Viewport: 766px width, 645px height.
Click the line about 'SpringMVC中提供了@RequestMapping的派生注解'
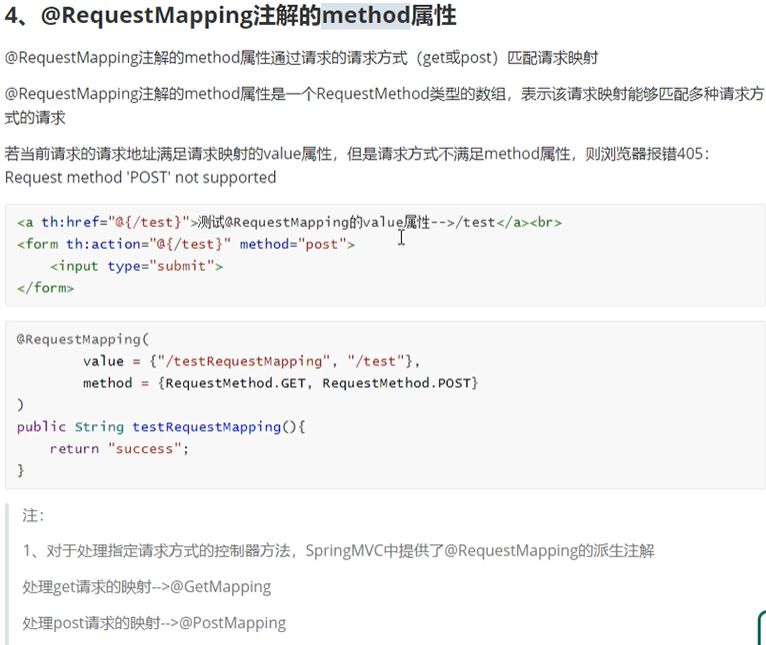pos(339,551)
